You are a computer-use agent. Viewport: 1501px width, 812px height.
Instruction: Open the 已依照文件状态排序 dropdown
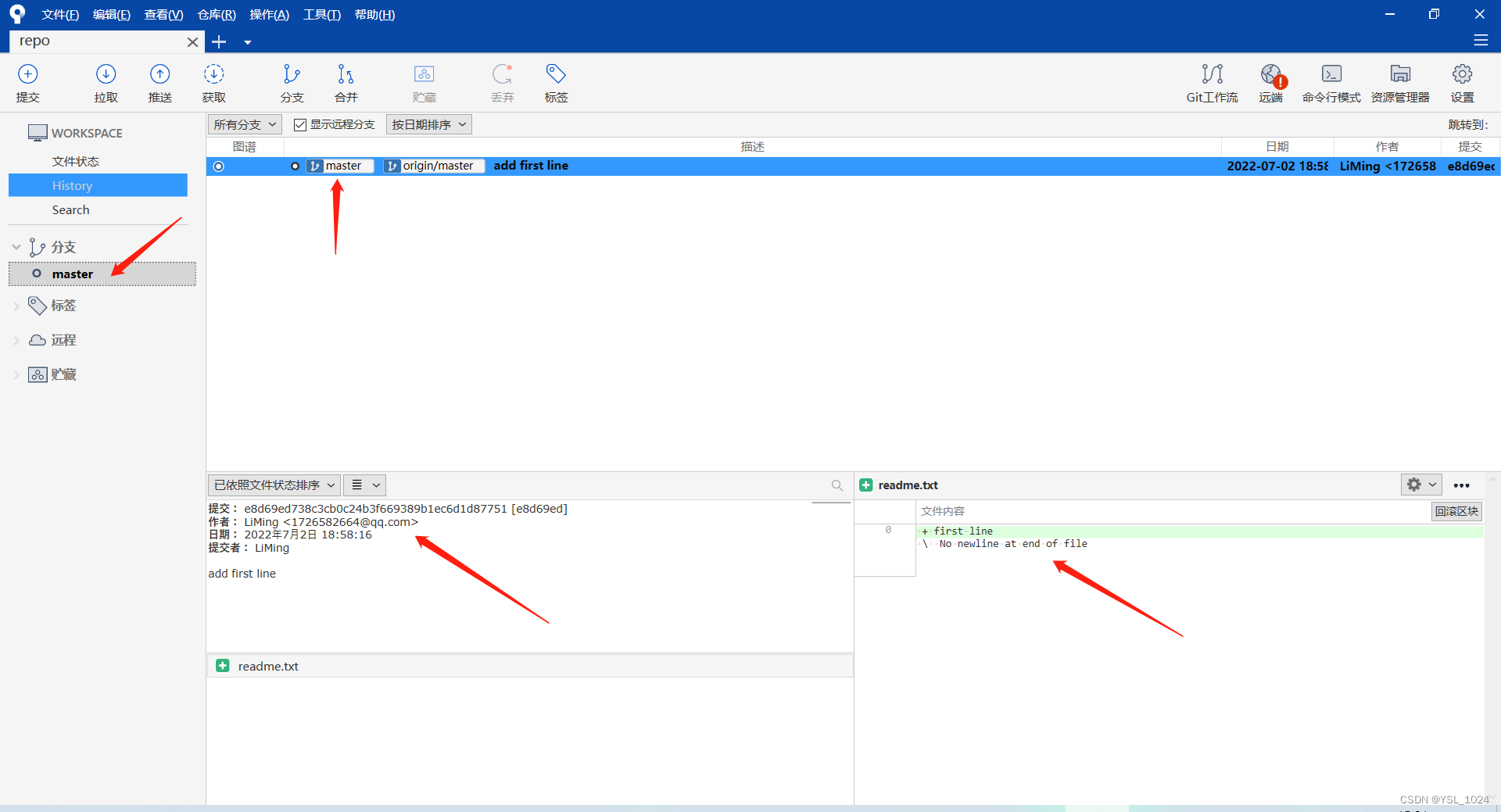coord(274,485)
